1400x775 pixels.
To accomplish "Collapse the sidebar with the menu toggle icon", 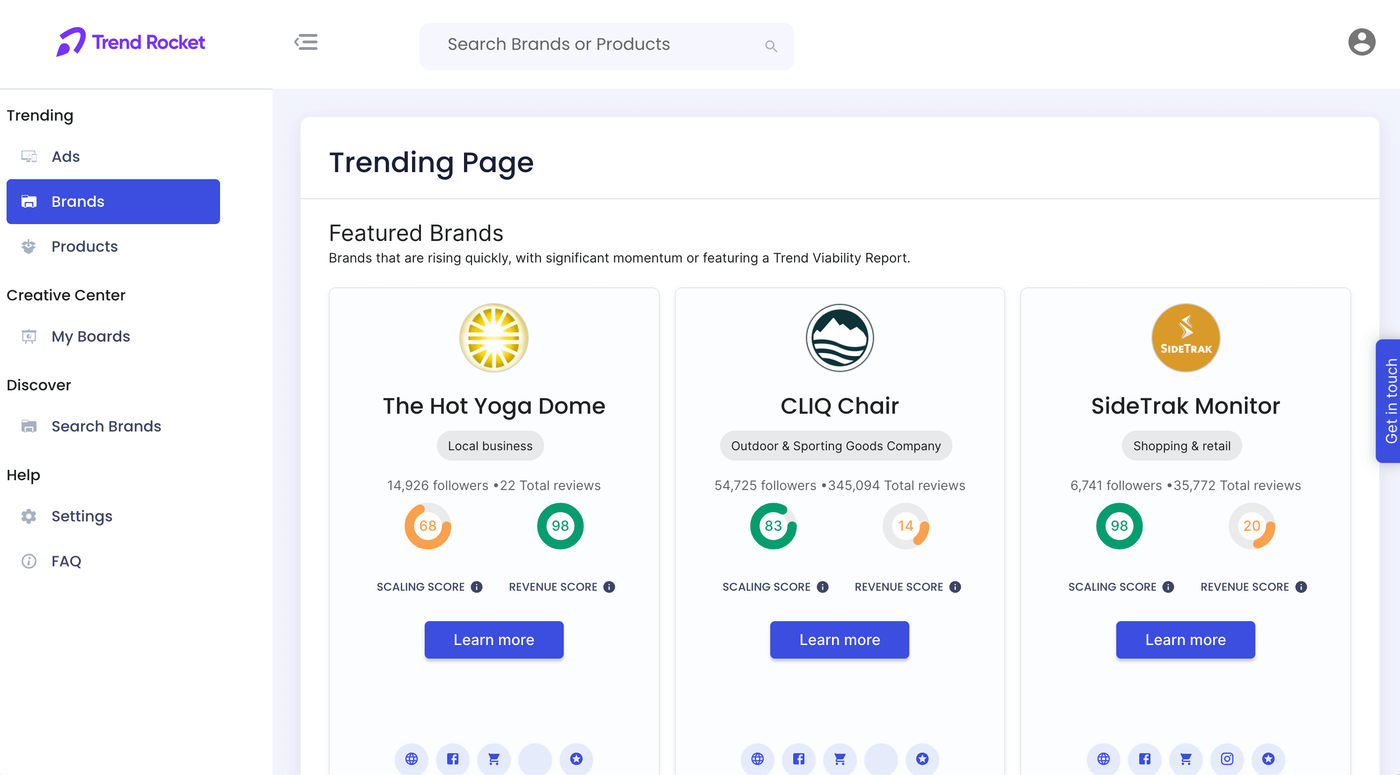I will pyautogui.click(x=306, y=42).
